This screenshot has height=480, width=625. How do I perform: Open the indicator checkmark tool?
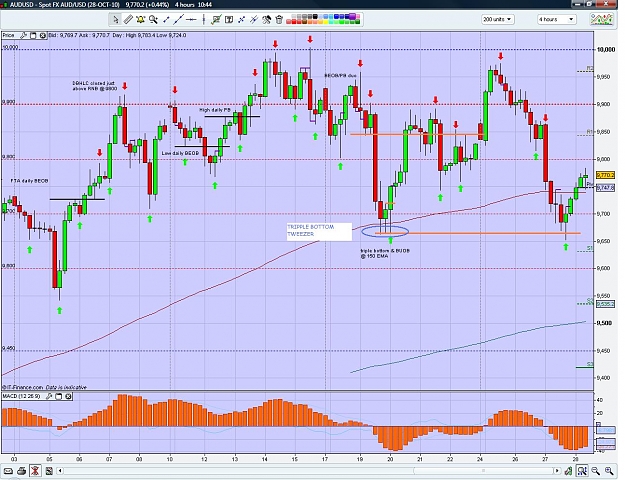(x=216, y=19)
